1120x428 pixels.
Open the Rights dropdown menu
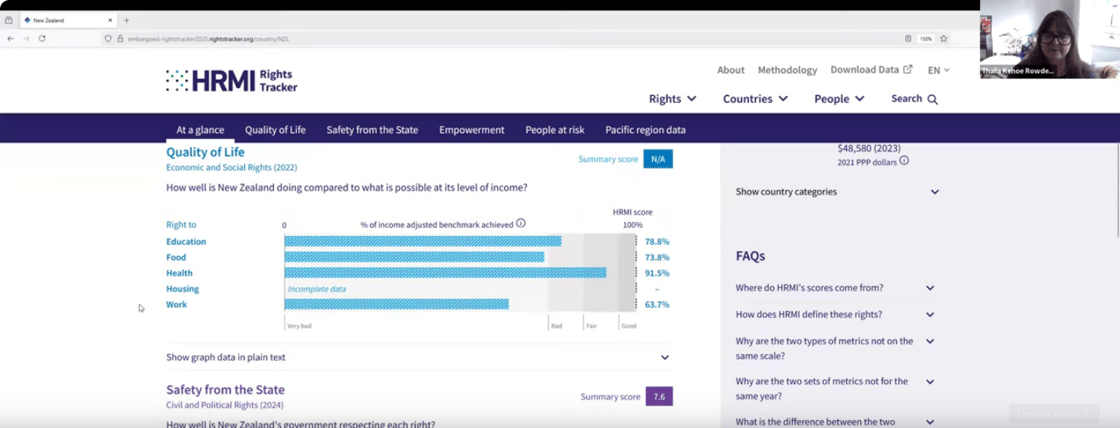(672, 99)
